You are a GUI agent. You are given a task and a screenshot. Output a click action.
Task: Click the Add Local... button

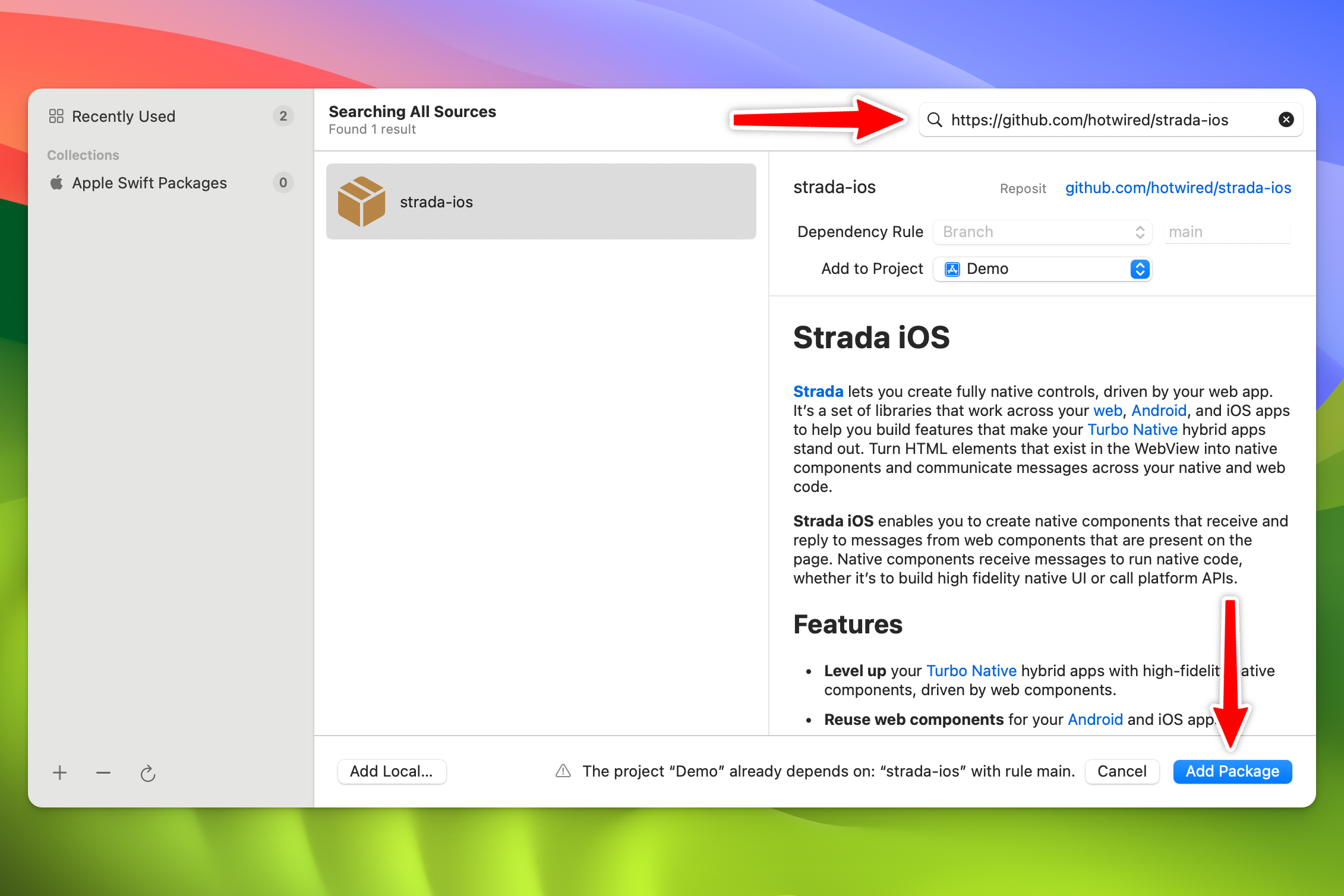pyautogui.click(x=392, y=771)
